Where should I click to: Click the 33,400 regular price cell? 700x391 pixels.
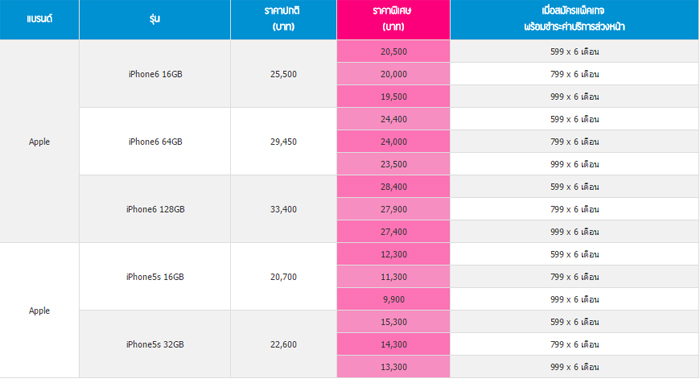tap(283, 209)
